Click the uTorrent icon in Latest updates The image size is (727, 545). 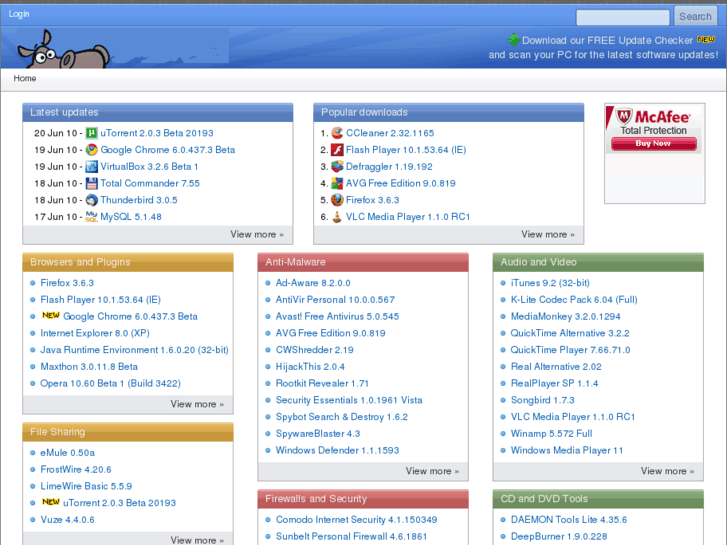[x=92, y=133]
